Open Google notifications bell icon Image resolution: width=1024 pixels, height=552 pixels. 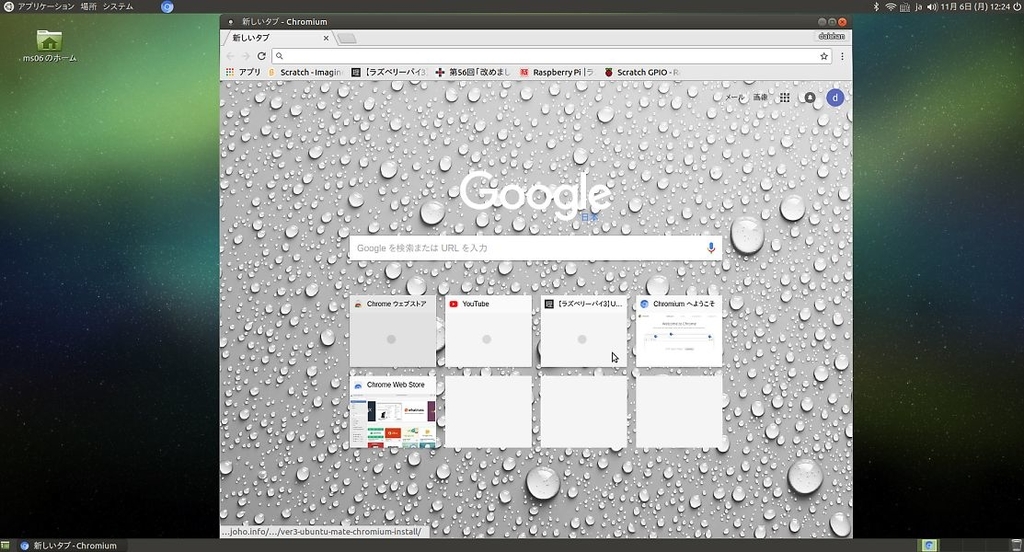point(810,97)
